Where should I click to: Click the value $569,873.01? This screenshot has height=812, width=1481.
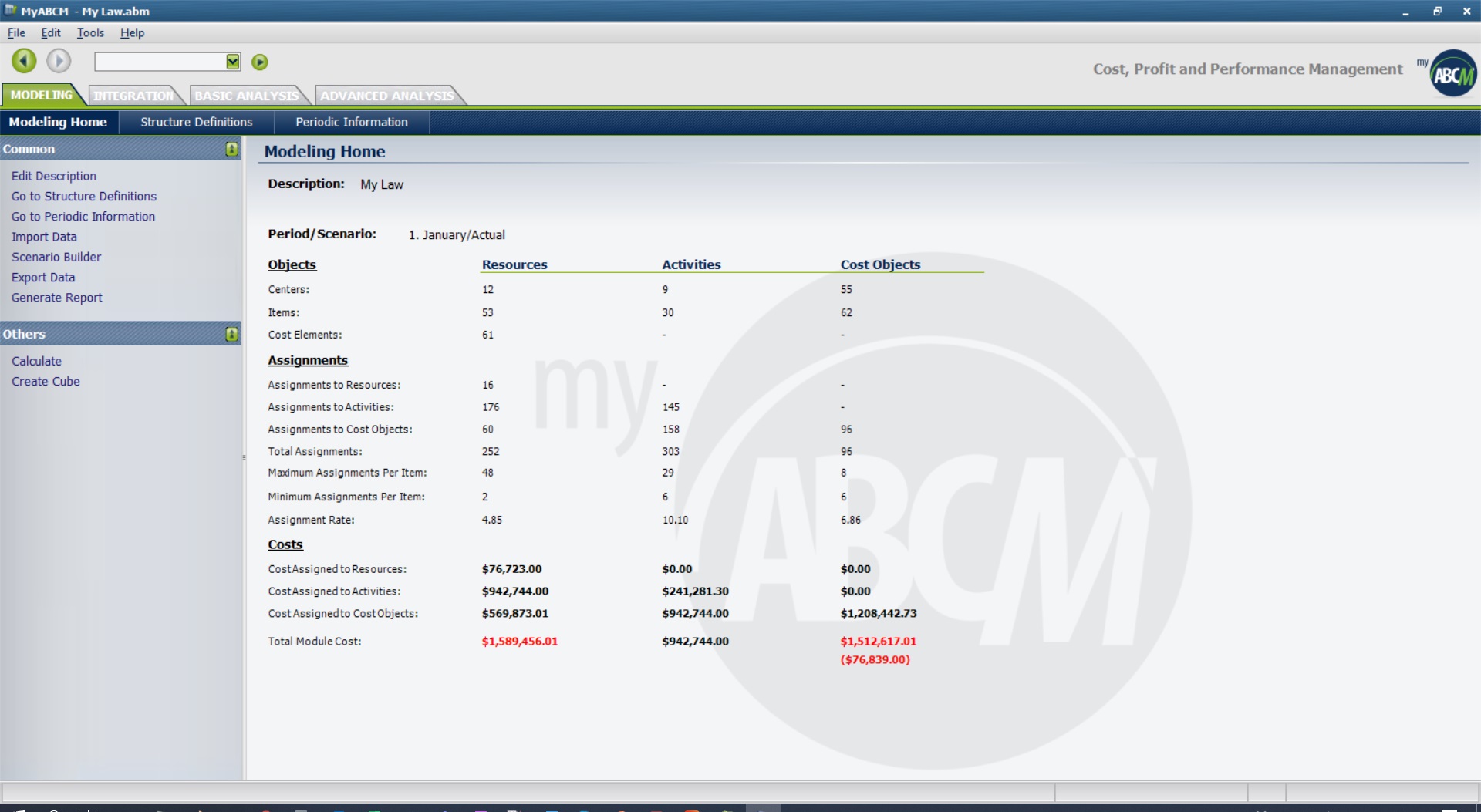point(514,613)
